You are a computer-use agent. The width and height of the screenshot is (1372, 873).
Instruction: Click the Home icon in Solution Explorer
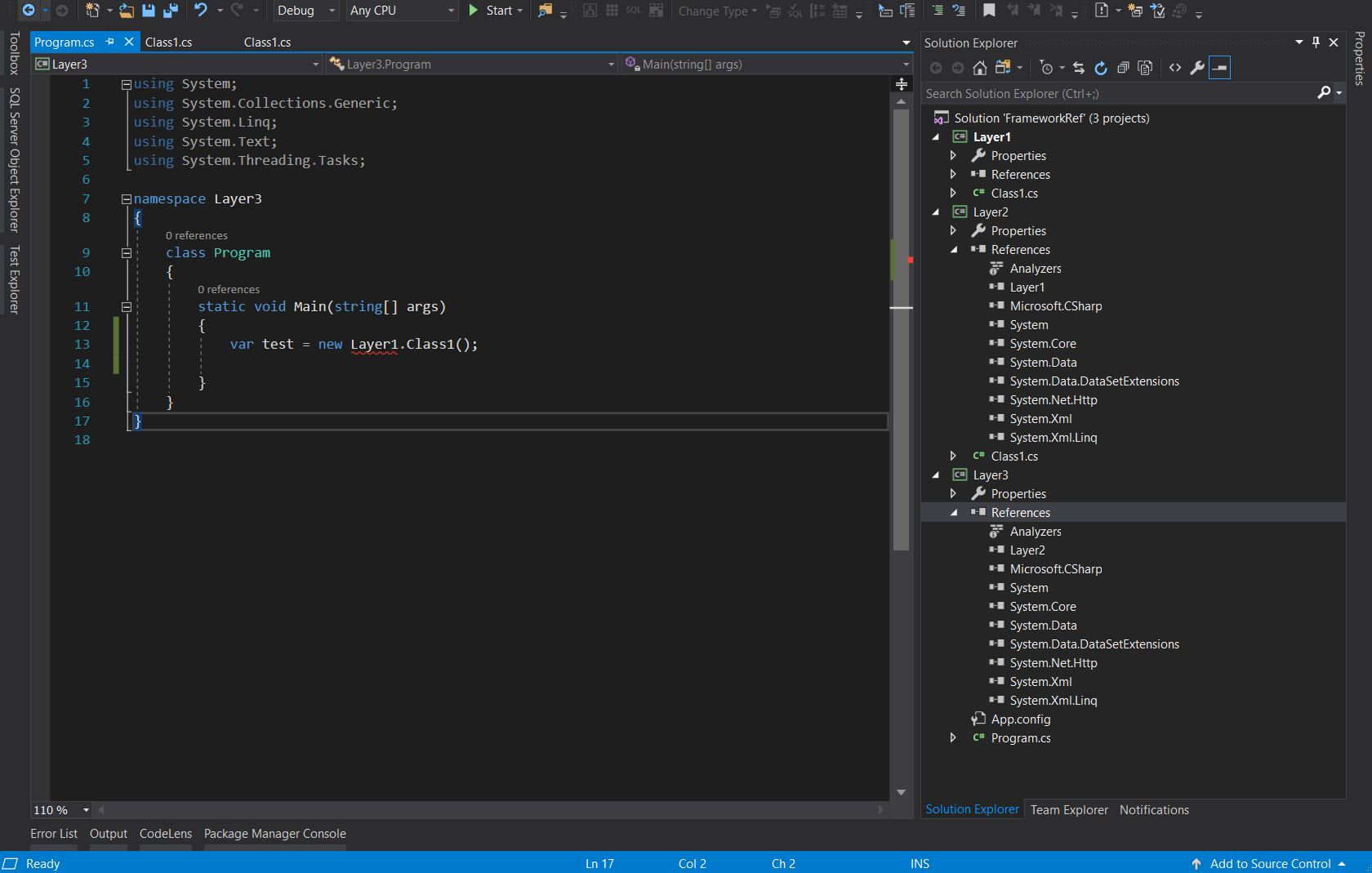click(980, 68)
